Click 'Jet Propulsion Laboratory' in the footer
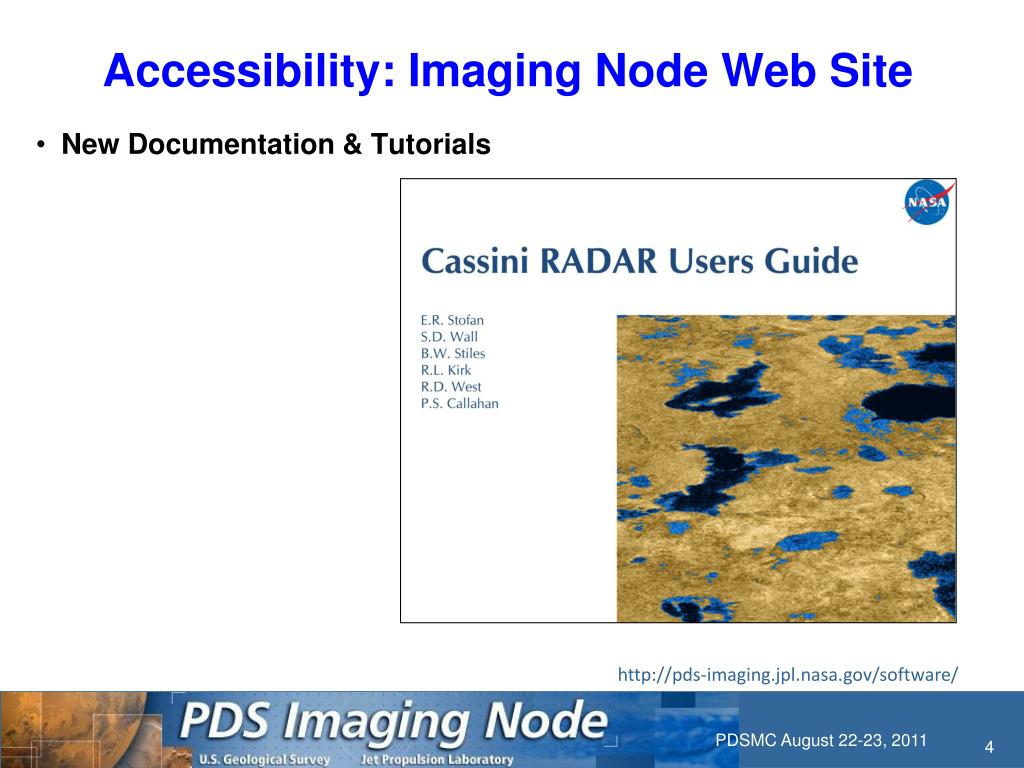The image size is (1024, 768). [437, 760]
